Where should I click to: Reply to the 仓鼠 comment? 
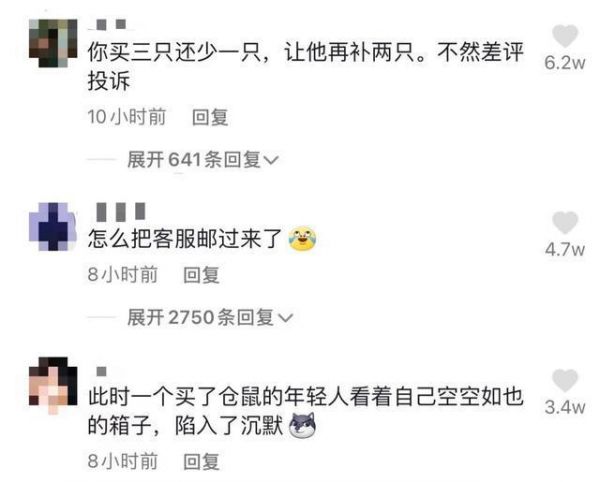(x=201, y=461)
